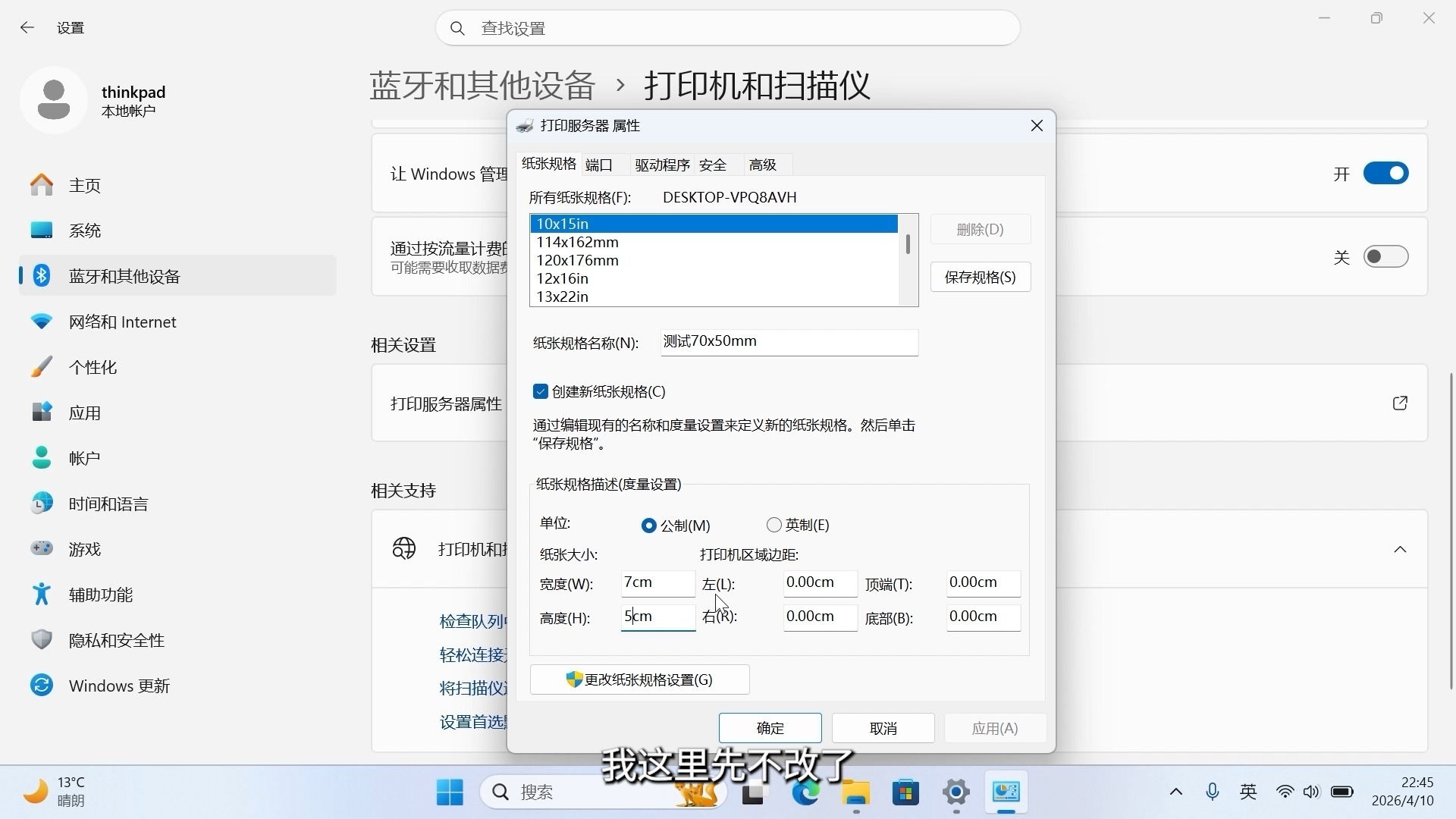The height and width of the screenshot is (819, 1456).
Task: Select the 公制(M) radio button
Action: pos(648,526)
